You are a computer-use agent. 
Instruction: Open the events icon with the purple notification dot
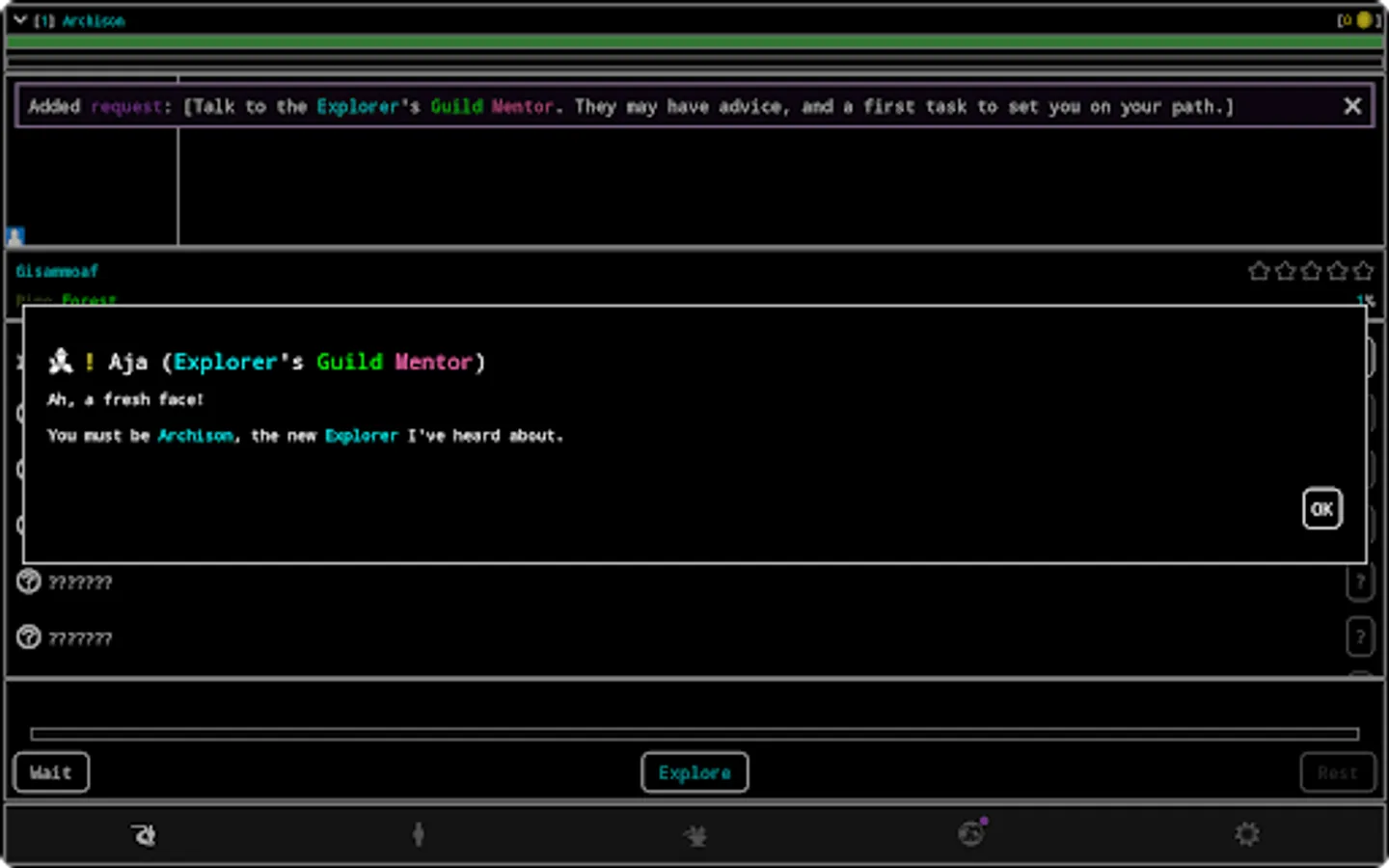970,833
